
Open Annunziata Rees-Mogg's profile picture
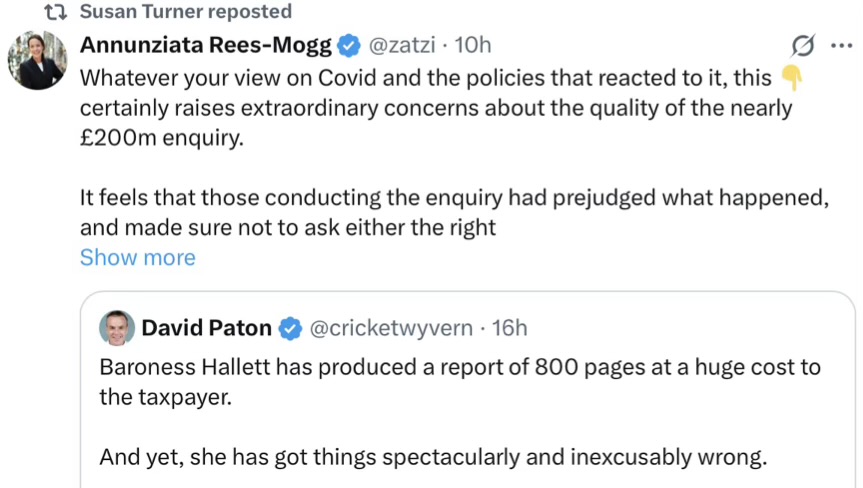pyautogui.click(x=37, y=59)
